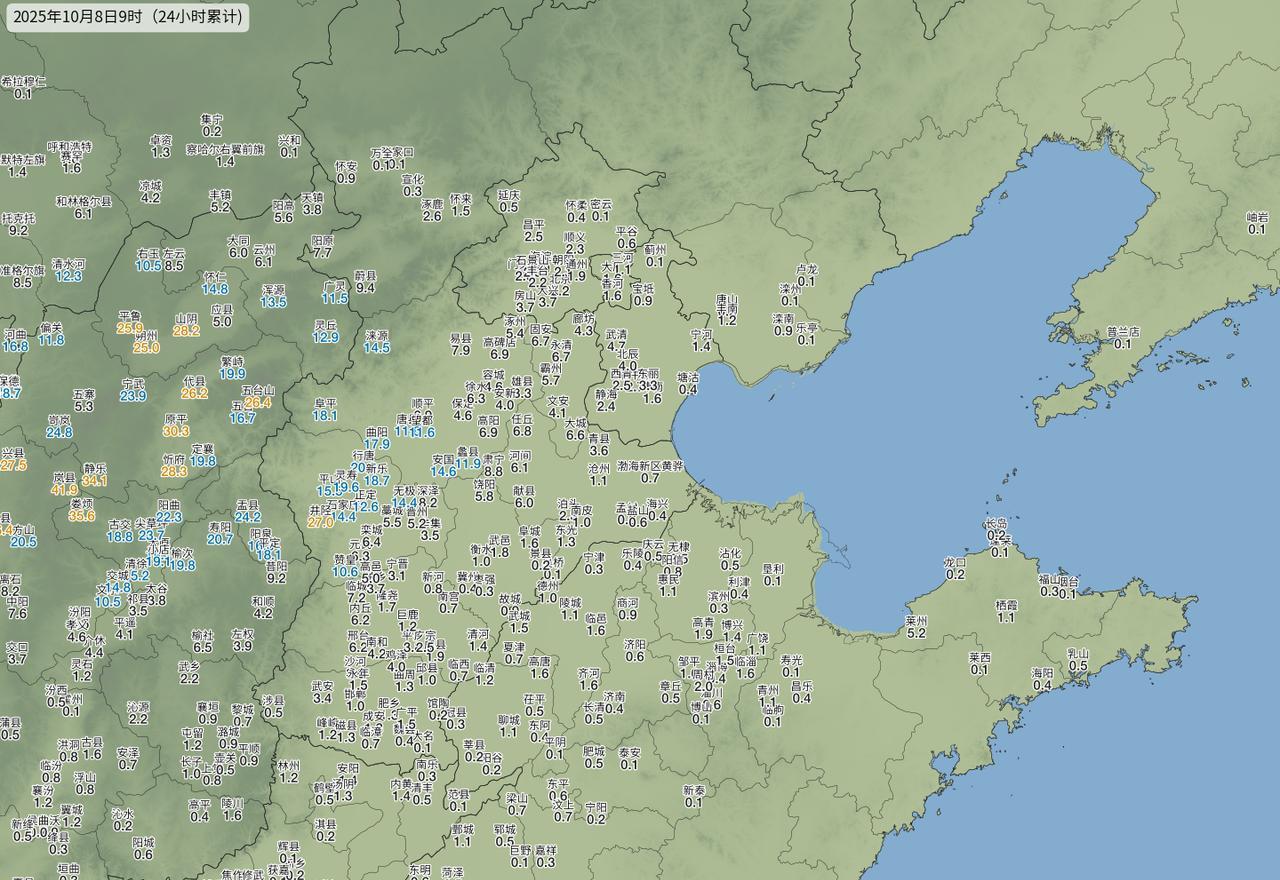
Task: Click the 长岛 island station label
Action: 996,523
